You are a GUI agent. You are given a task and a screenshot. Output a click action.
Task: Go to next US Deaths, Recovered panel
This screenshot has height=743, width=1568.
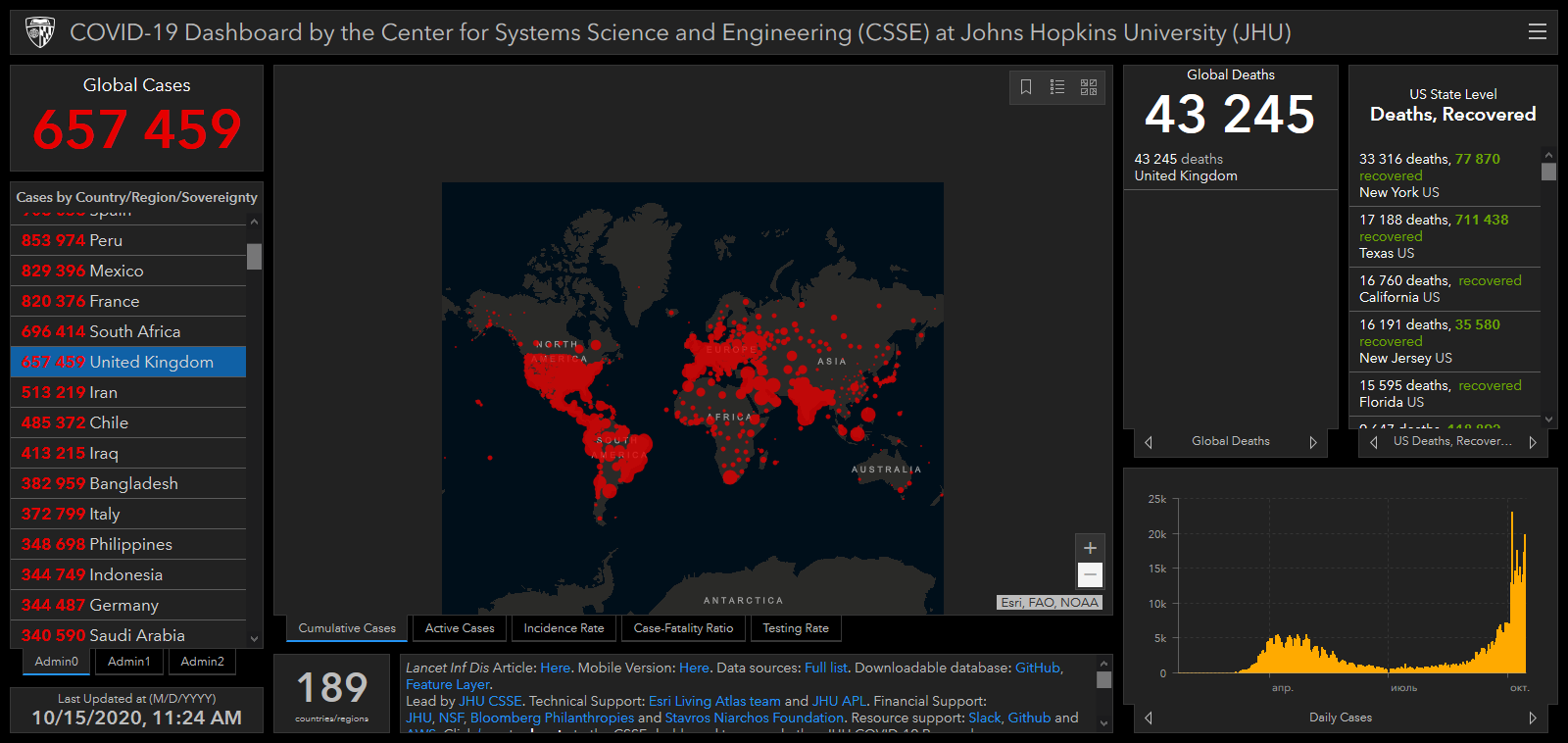coord(1533,442)
